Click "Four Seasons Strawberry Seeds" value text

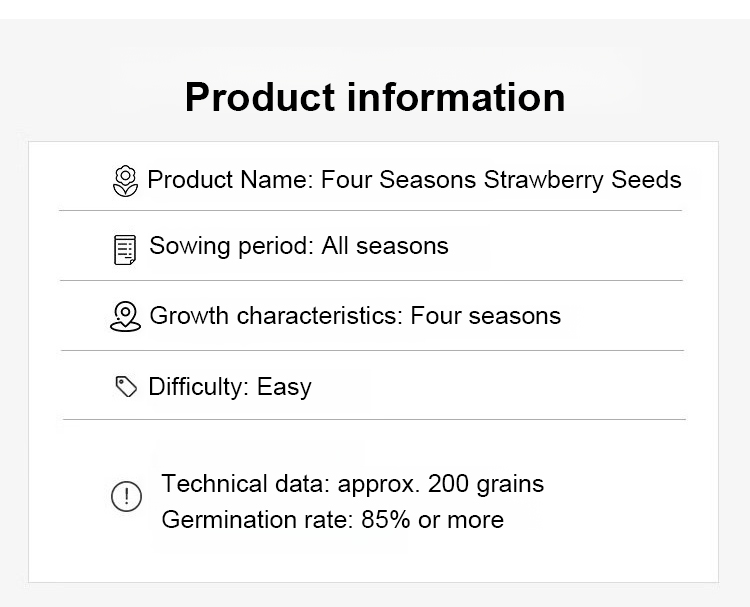(501, 180)
